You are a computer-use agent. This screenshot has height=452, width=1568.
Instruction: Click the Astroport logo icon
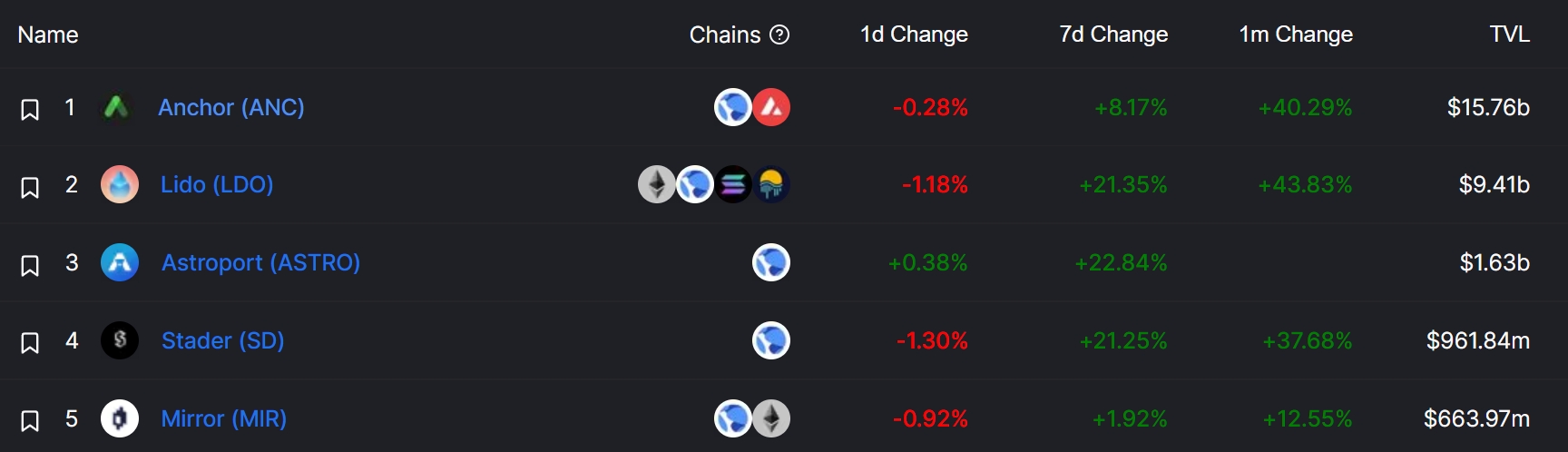[119, 262]
